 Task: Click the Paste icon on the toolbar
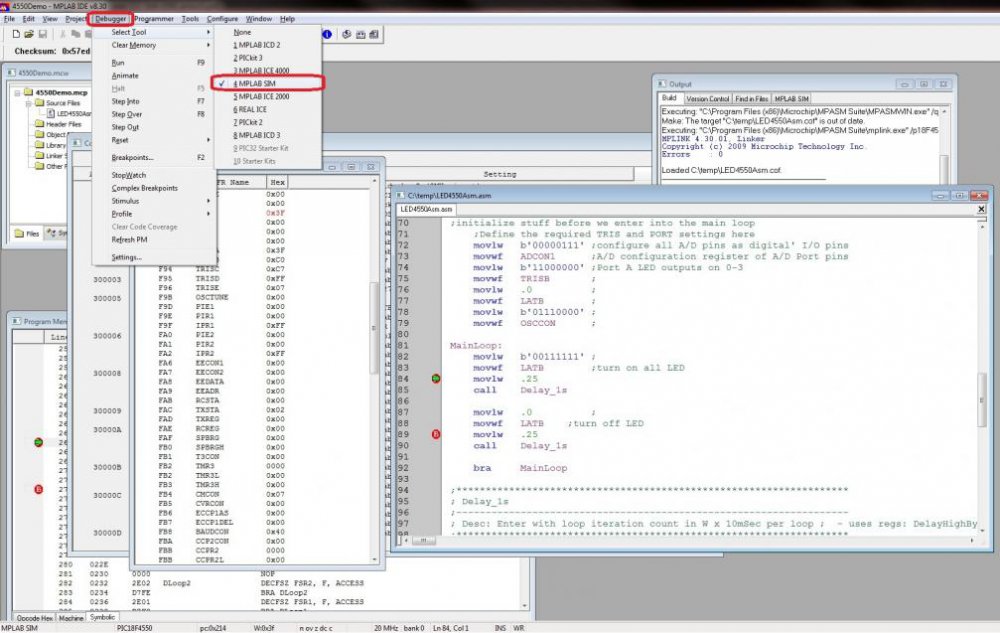click(87, 33)
